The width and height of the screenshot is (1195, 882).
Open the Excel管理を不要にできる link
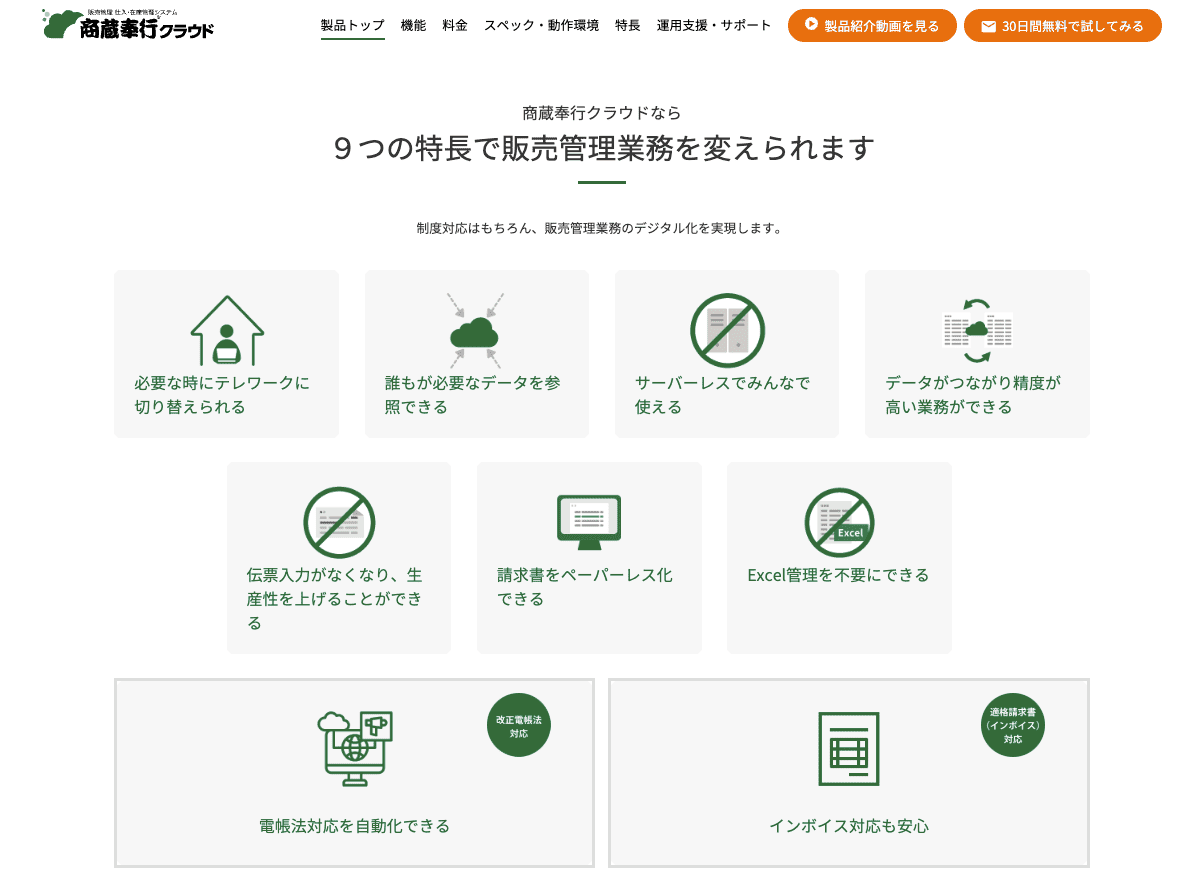point(839,558)
